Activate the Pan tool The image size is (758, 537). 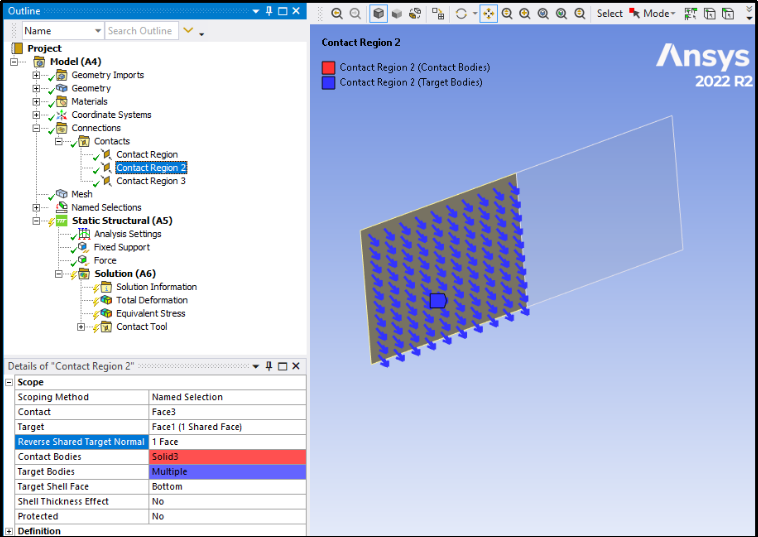pyautogui.click(x=488, y=14)
